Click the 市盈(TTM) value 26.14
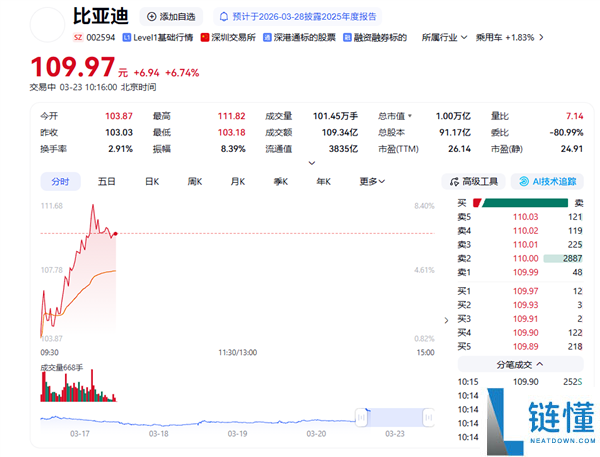The width and height of the screenshot is (600, 457). (x=460, y=149)
